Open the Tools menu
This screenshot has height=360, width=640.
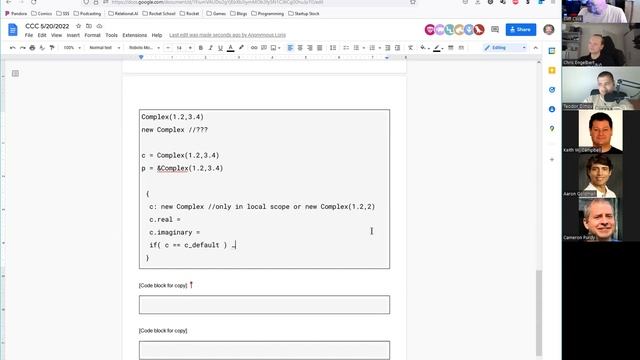pos(111,36)
